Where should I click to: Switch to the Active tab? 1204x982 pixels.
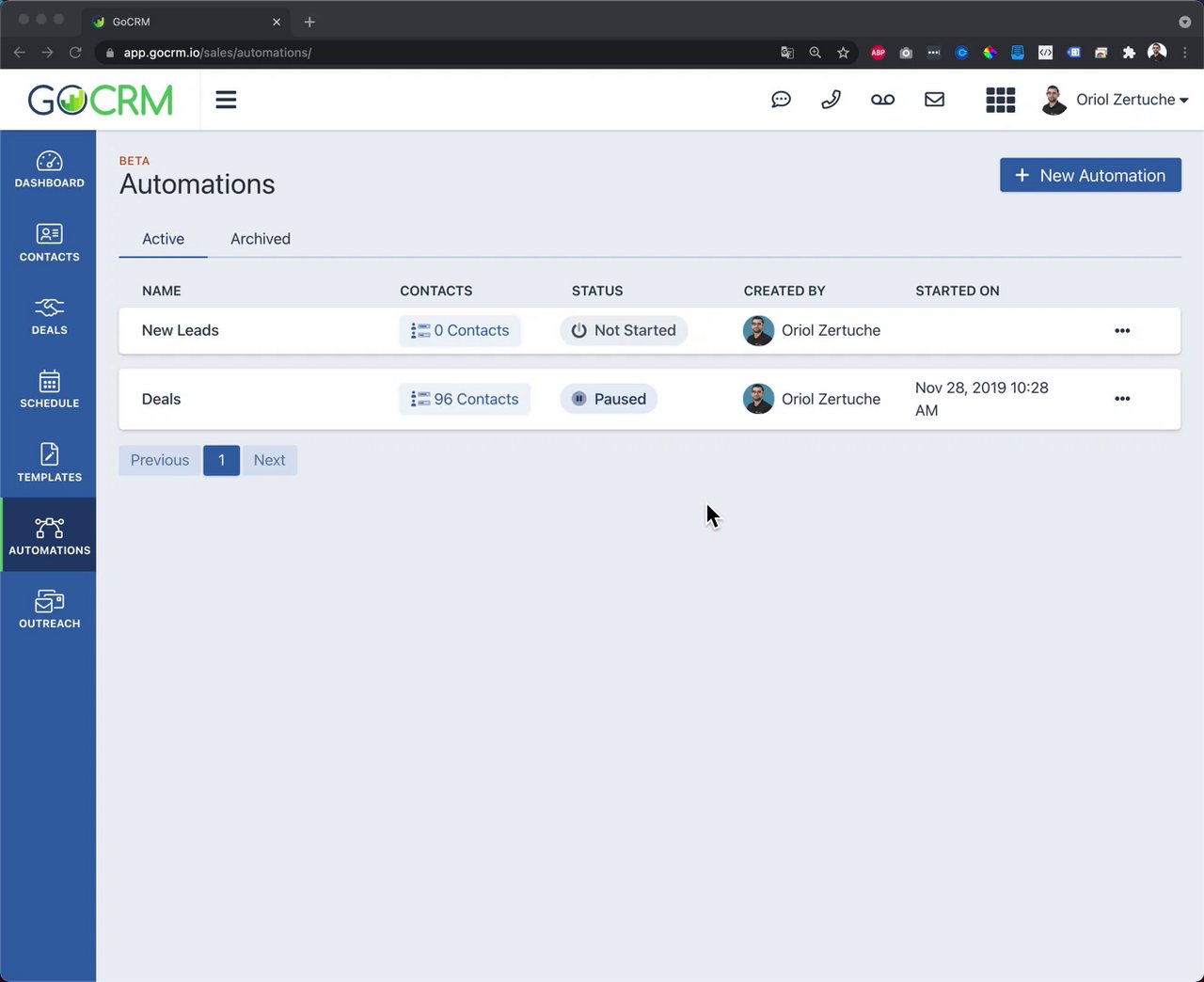click(x=163, y=239)
